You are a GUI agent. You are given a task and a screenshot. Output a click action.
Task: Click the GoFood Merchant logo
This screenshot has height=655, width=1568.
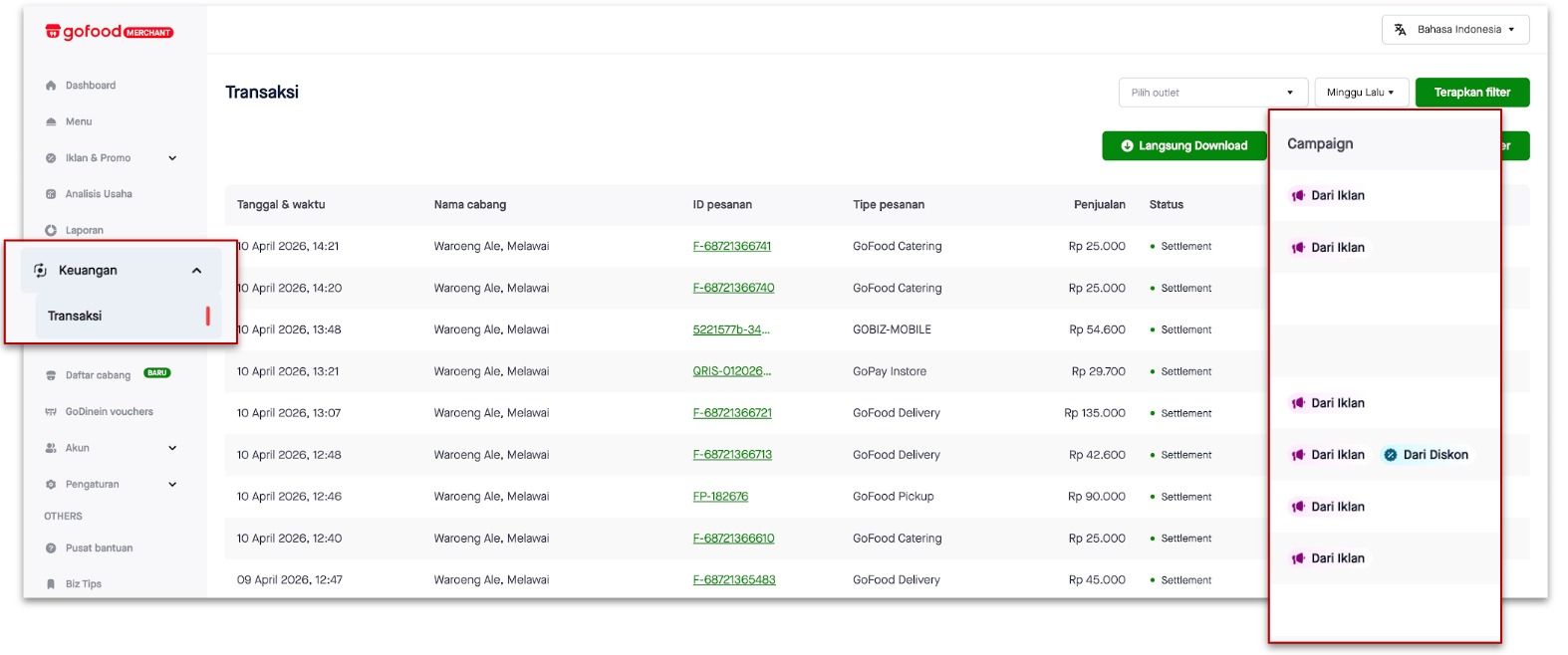[x=109, y=32]
